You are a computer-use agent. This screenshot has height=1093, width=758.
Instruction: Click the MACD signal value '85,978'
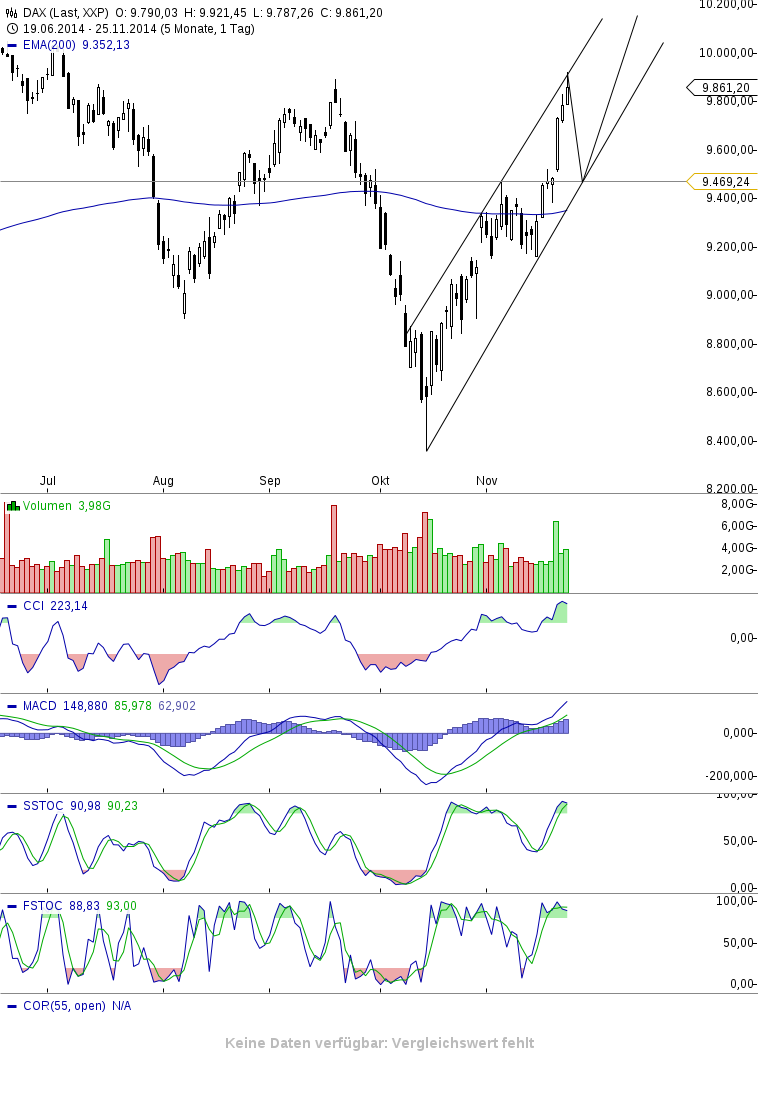click(x=133, y=705)
